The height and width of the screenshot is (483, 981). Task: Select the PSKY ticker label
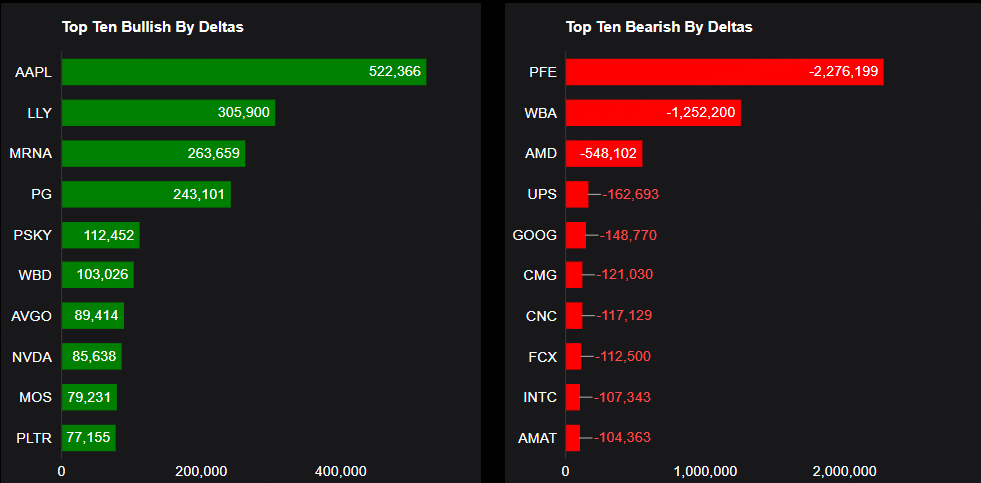[x=33, y=235]
